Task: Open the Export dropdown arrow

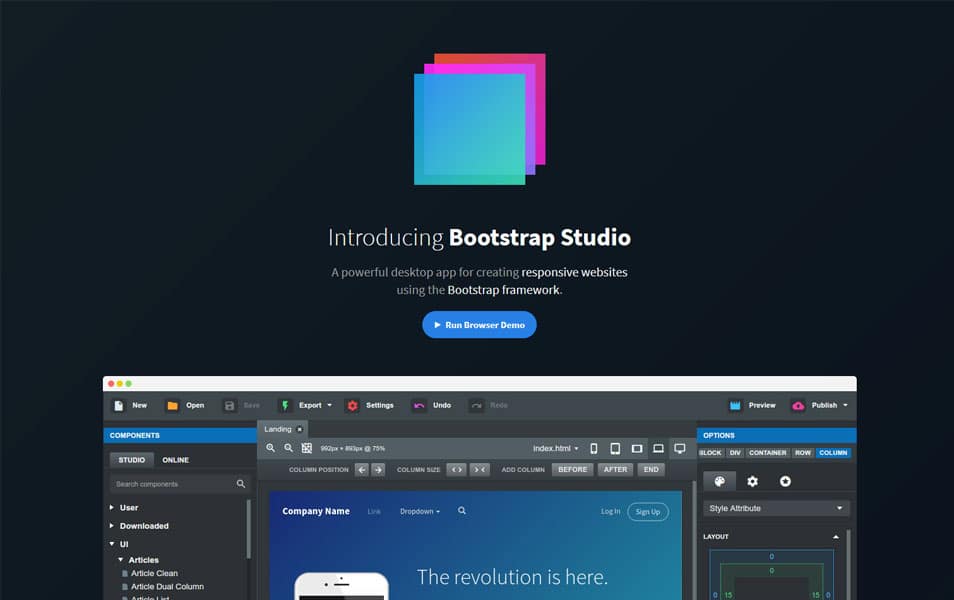Action: [x=330, y=405]
